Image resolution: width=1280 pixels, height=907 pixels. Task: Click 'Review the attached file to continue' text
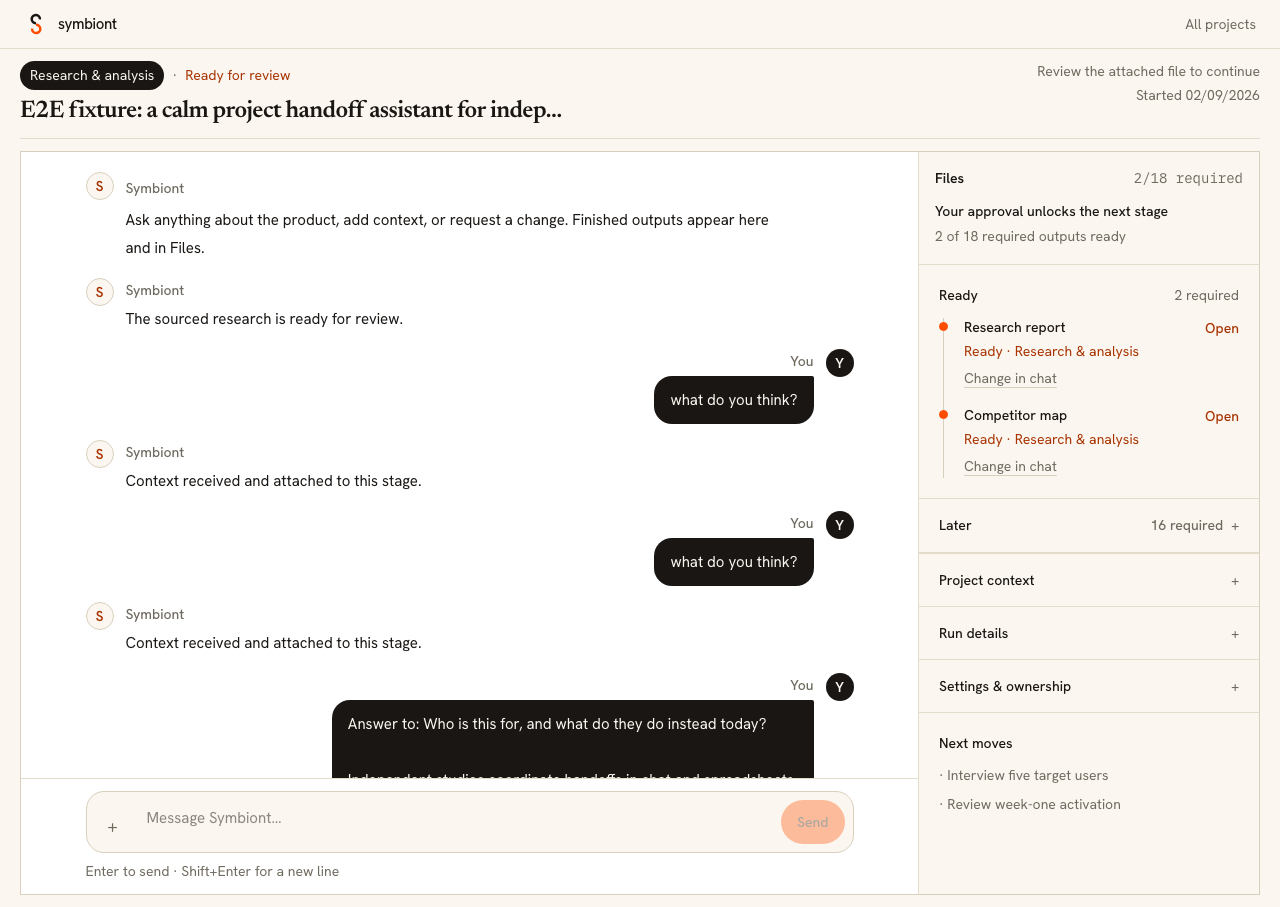(1148, 71)
